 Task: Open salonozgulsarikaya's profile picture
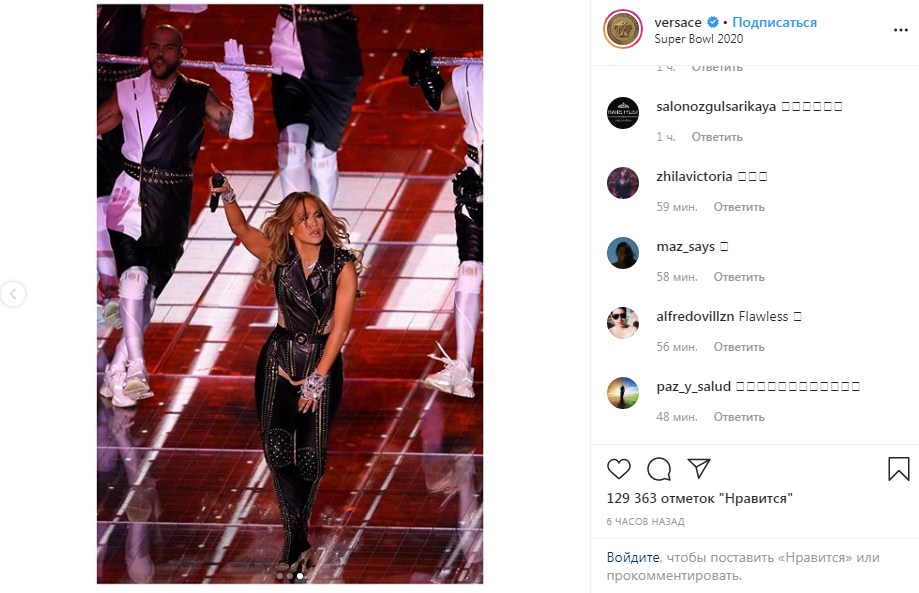tap(622, 113)
